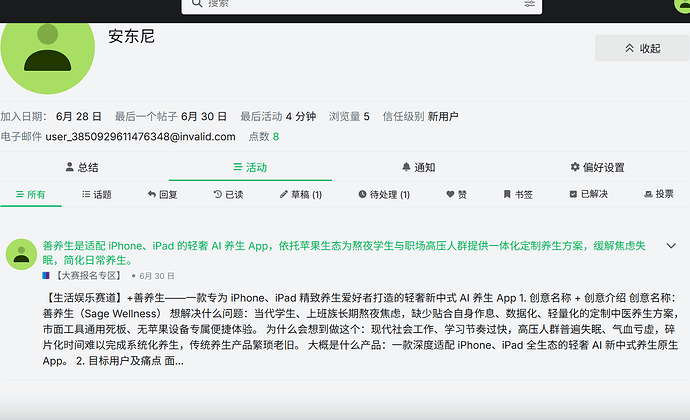Open the 待处理 (1) pending list
This screenshot has height=420, width=690.
[384, 194]
